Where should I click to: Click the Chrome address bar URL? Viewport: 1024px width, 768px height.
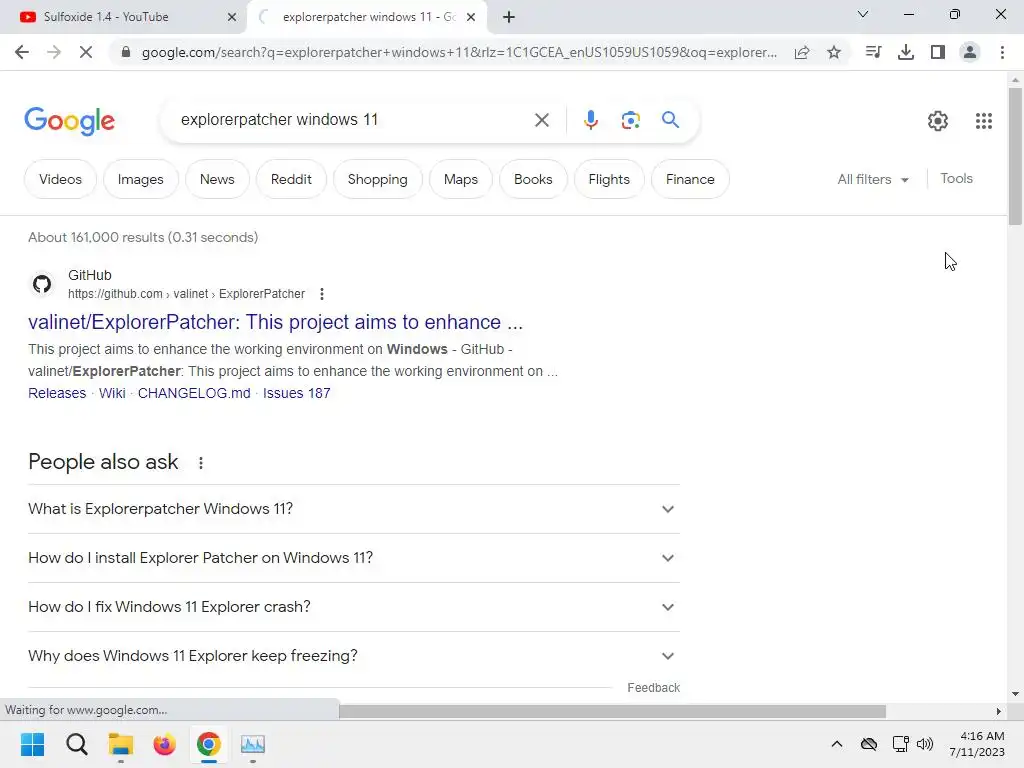click(x=459, y=52)
